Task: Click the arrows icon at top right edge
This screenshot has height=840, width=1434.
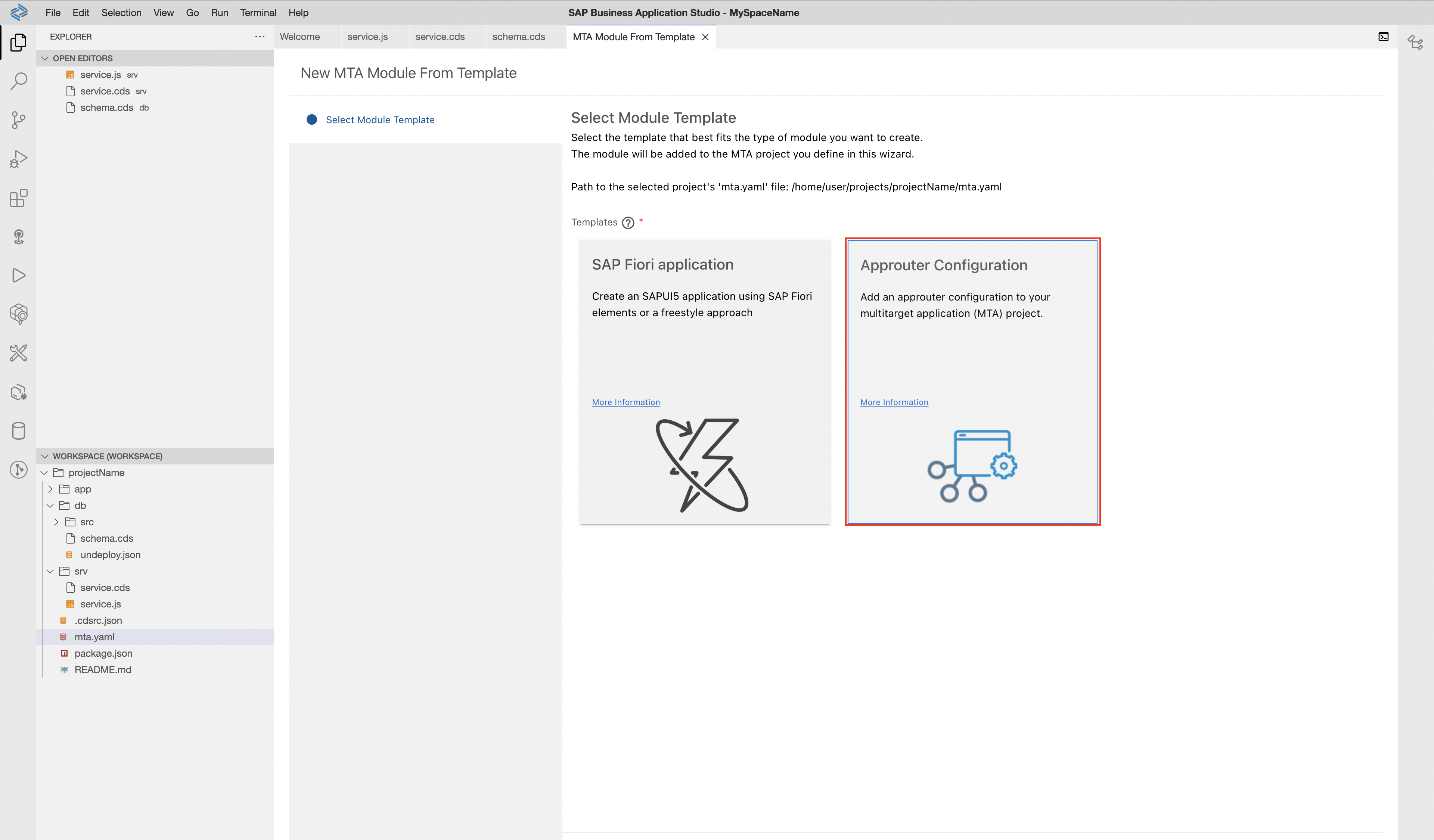Action: pyautogui.click(x=1415, y=42)
